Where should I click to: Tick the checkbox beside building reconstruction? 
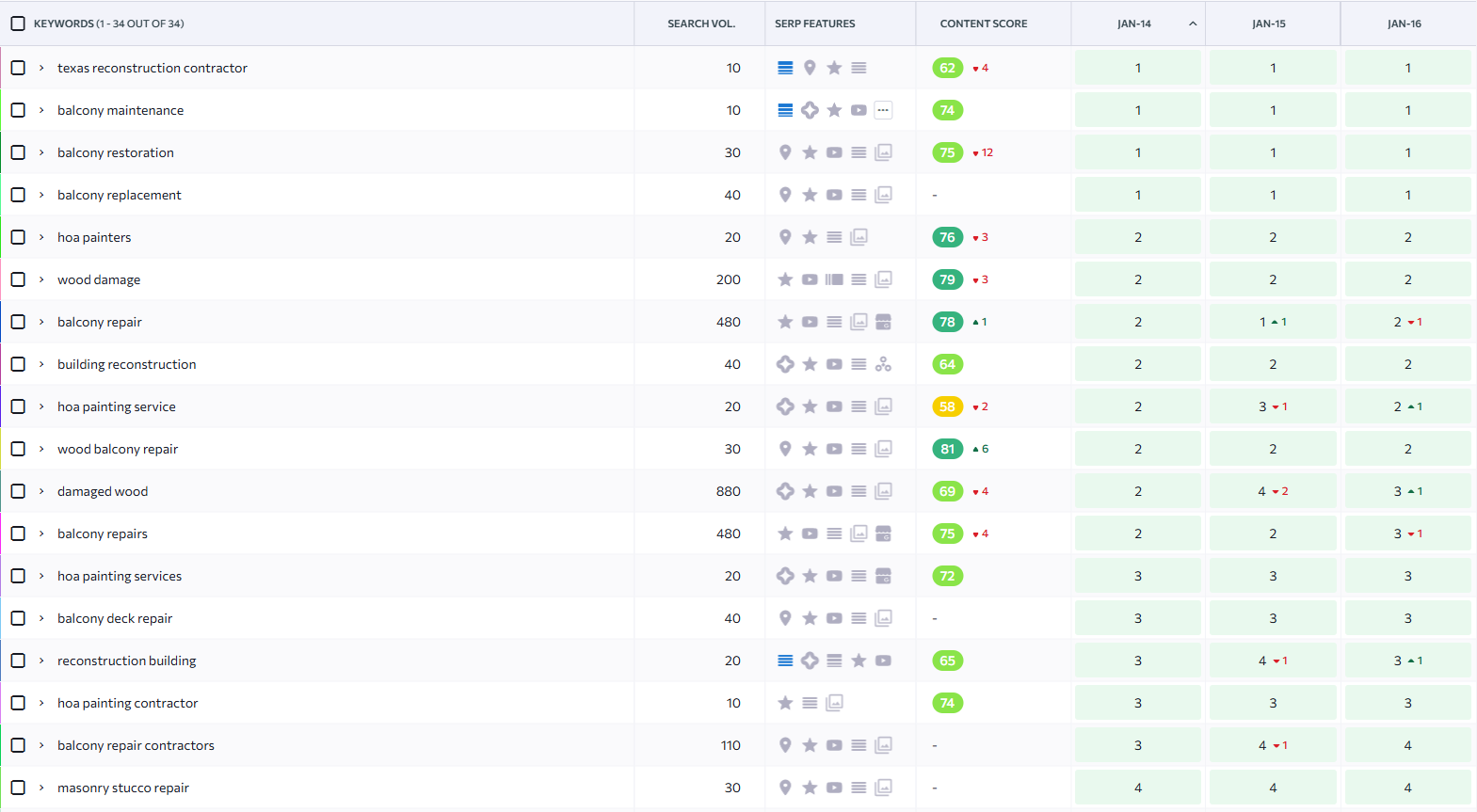tap(18, 364)
